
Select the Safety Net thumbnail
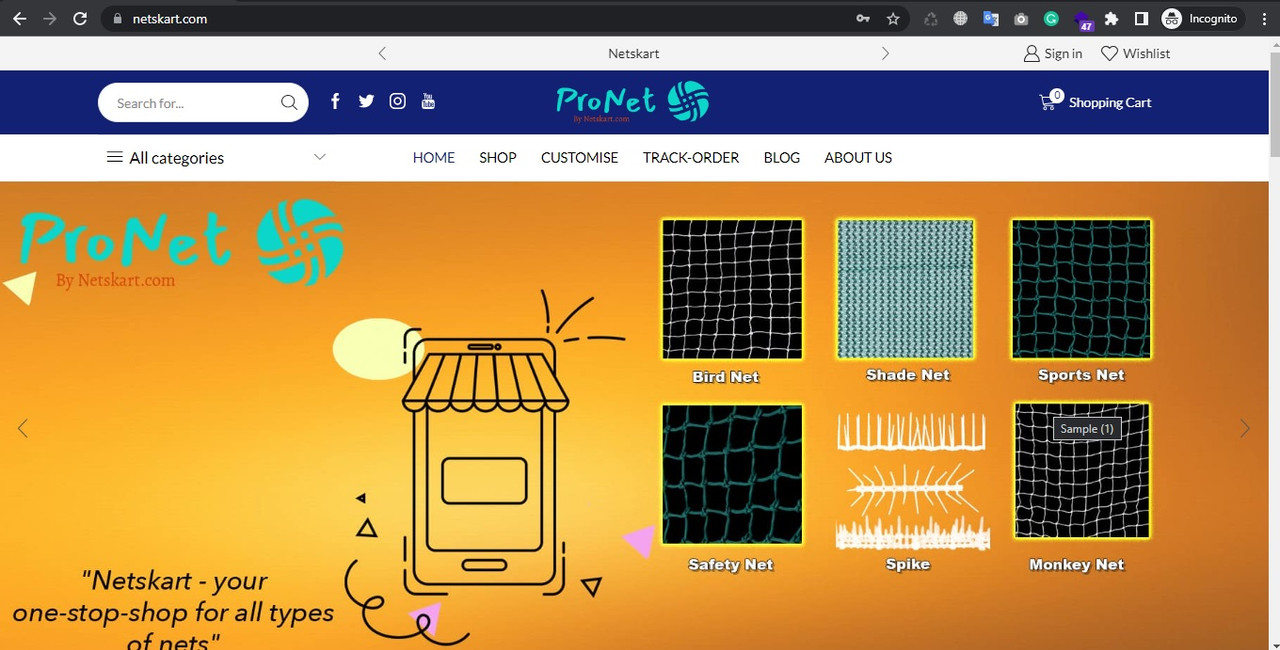click(732, 474)
